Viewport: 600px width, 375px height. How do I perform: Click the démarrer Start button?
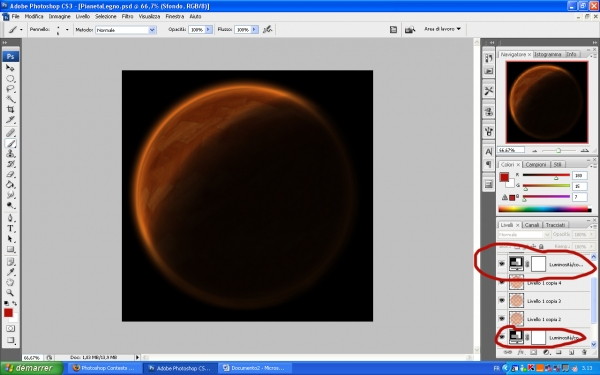point(31,368)
